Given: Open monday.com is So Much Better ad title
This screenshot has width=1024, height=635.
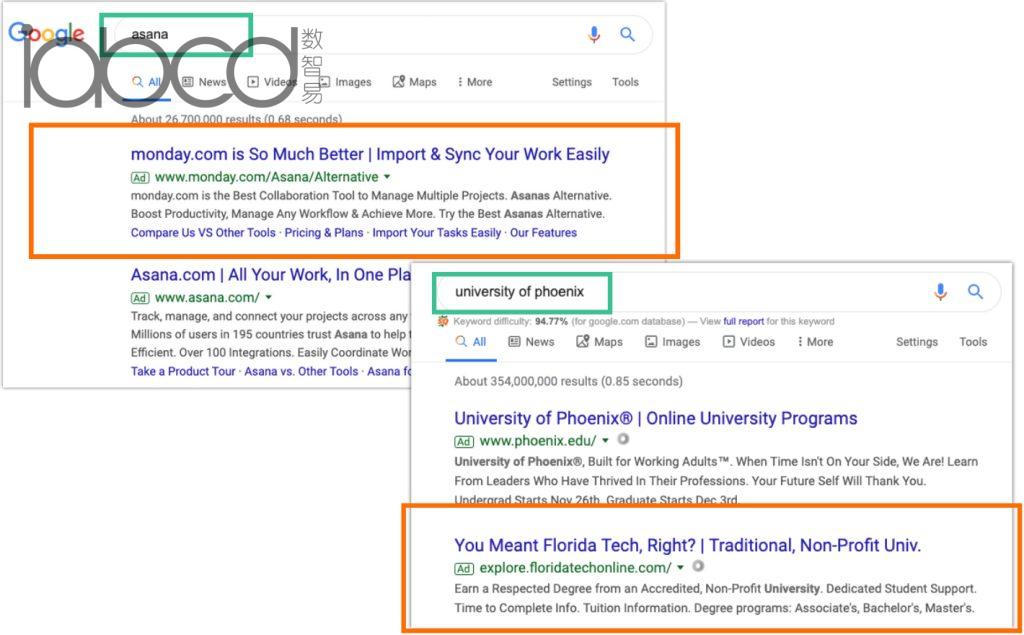Looking at the screenshot, I should coord(370,154).
